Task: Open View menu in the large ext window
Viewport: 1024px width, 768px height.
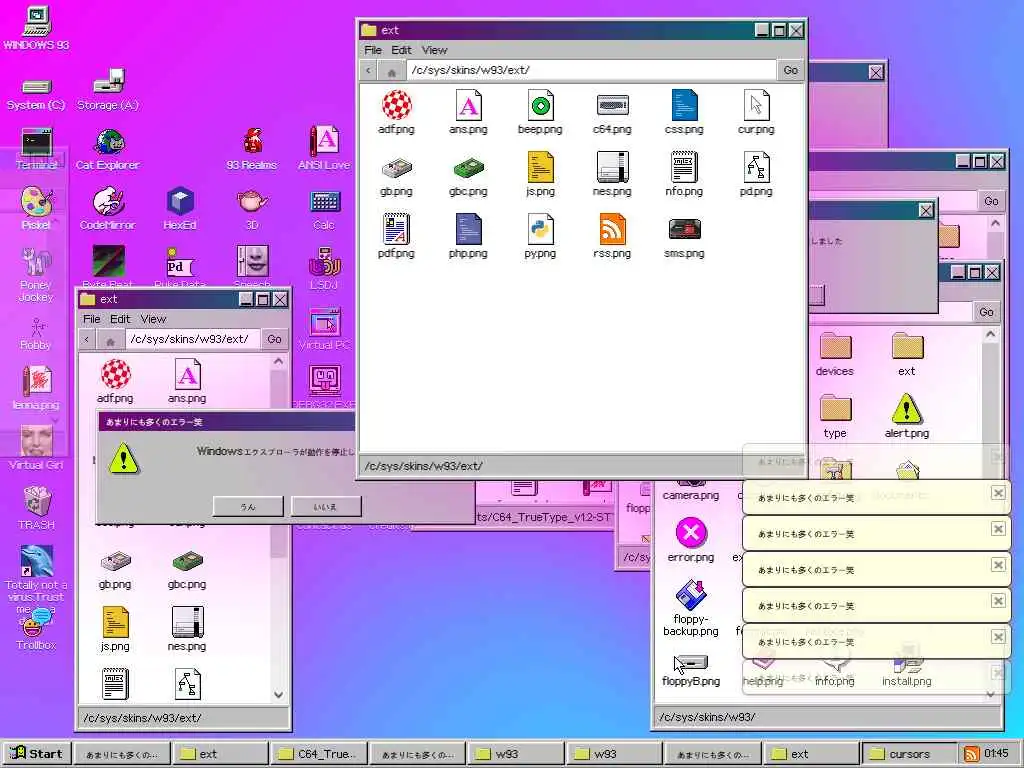Action: click(434, 50)
